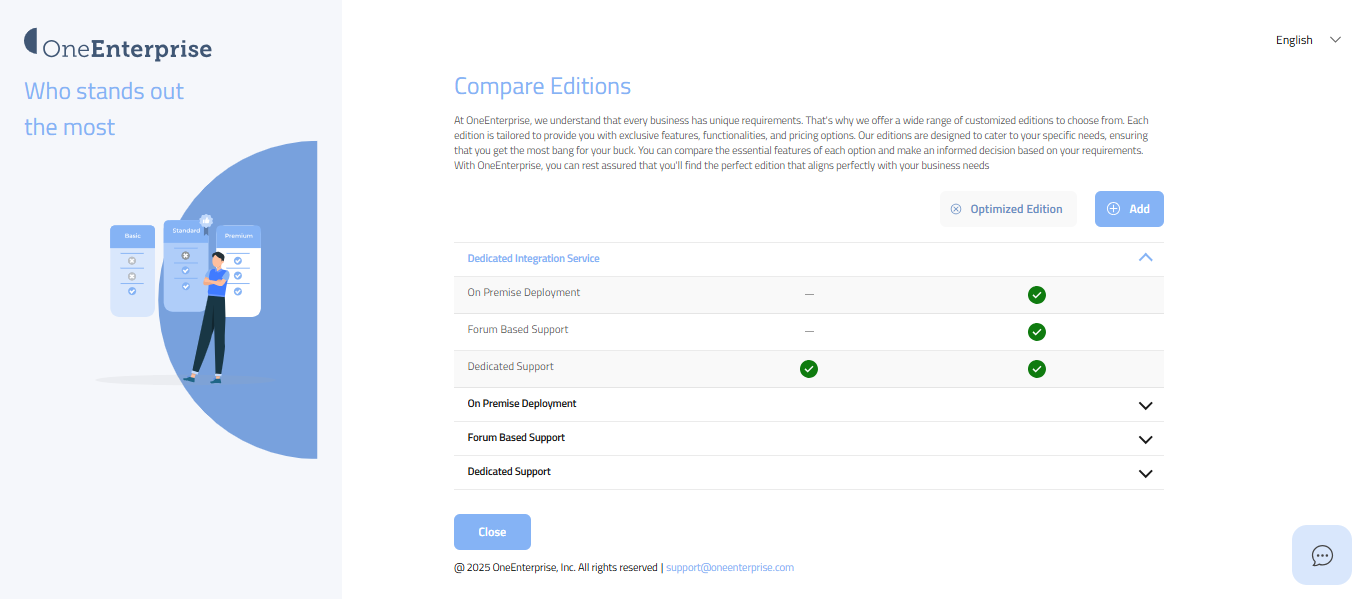Click the On Premise Deployment row label

coord(524,293)
